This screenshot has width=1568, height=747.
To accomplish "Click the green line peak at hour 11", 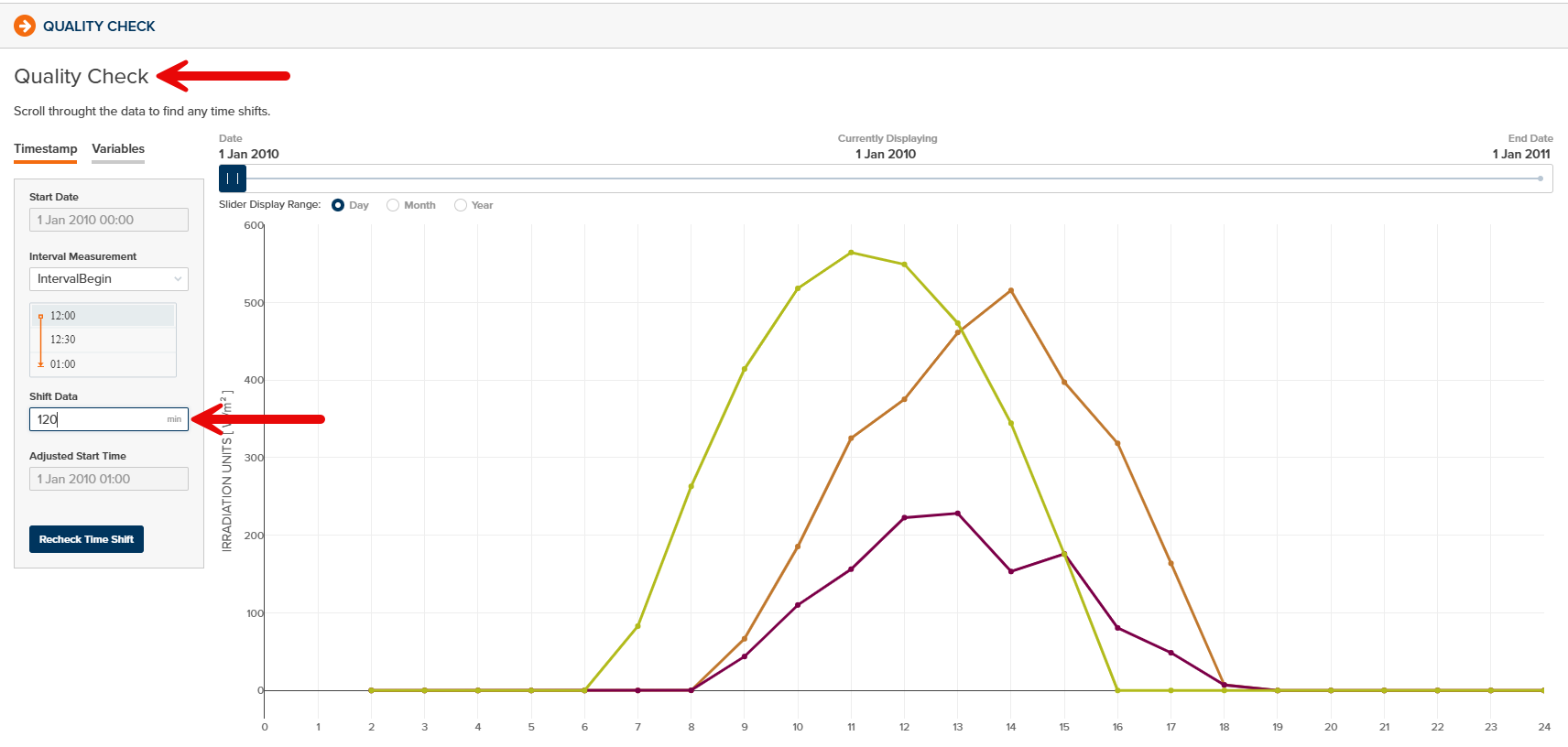I will tap(851, 253).
